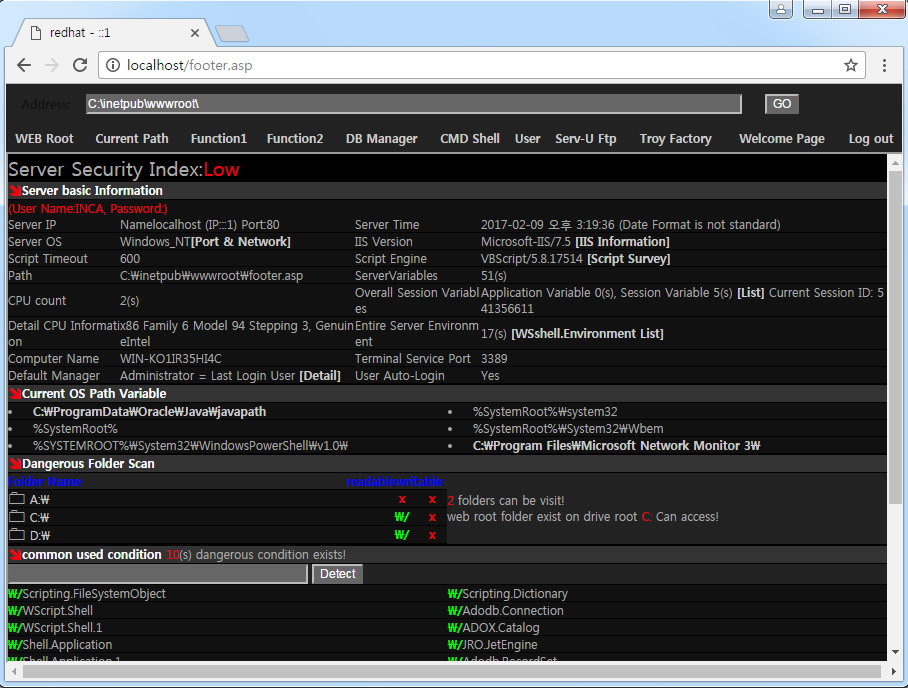Click the input field beside Detect
Viewport: 908px width, 688px height.
pyautogui.click(x=158, y=574)
